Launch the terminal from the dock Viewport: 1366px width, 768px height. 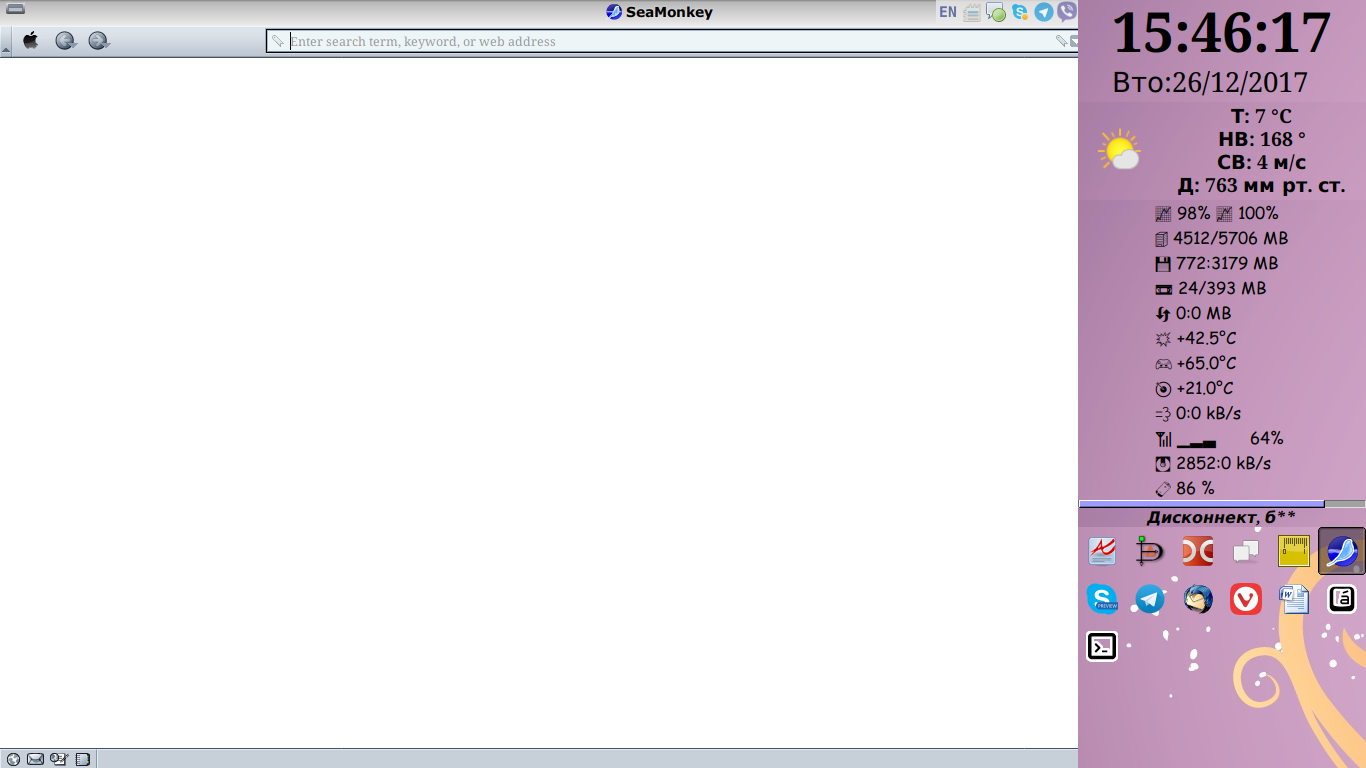click(x=1102, y=647)
